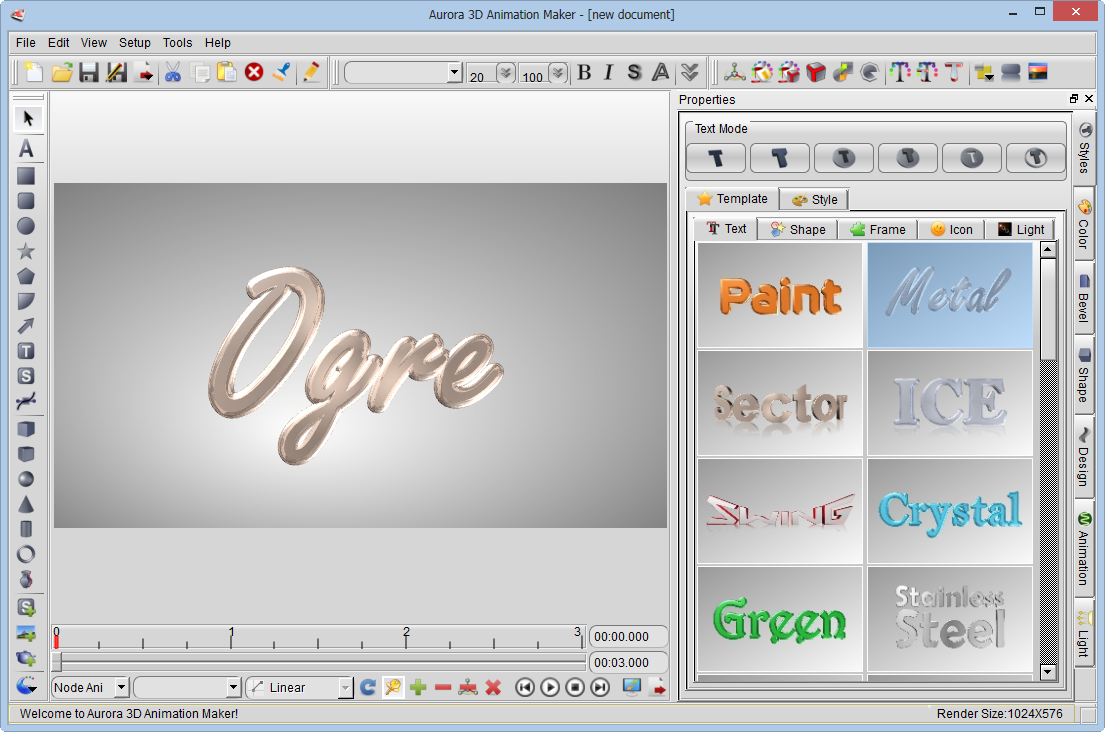Image resolution: width=1105 pixels, height=732 pixels.
Task: Toggle italic text formatting
Action: point(608,72)
